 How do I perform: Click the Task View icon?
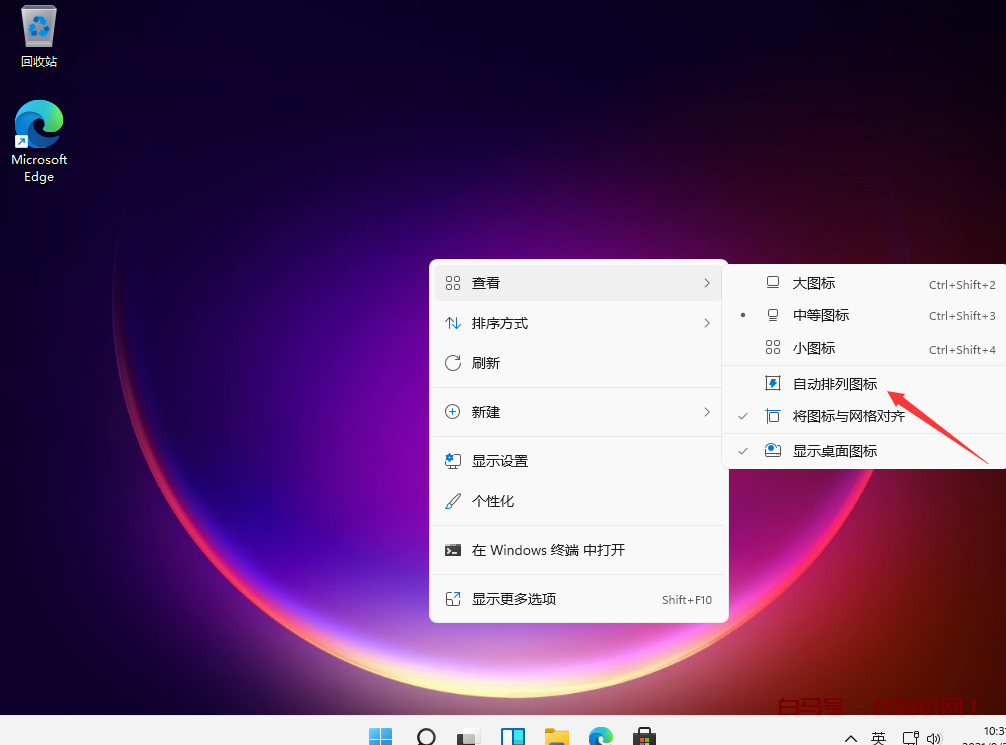(467, 737)
